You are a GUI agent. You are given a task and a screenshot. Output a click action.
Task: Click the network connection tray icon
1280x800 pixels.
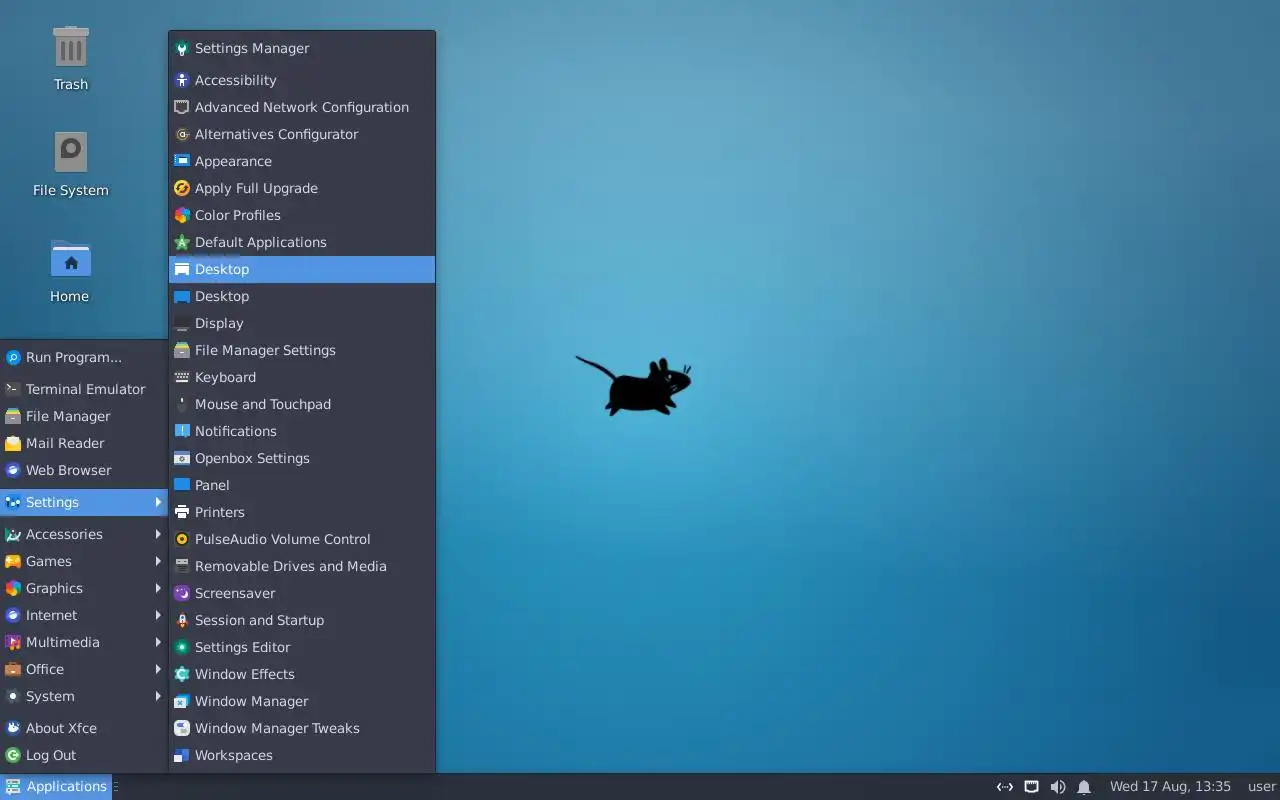(x=1005, y=787)
